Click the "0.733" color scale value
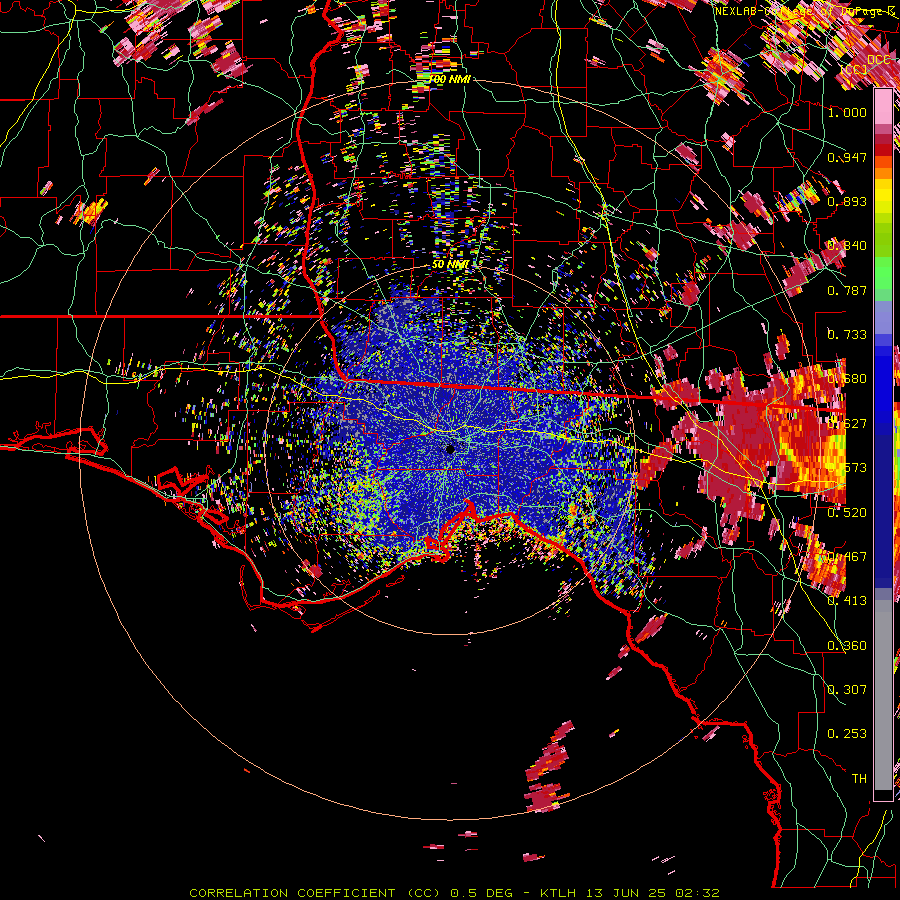The height and width of the screenshot is (900, 900). pos(847,335)
